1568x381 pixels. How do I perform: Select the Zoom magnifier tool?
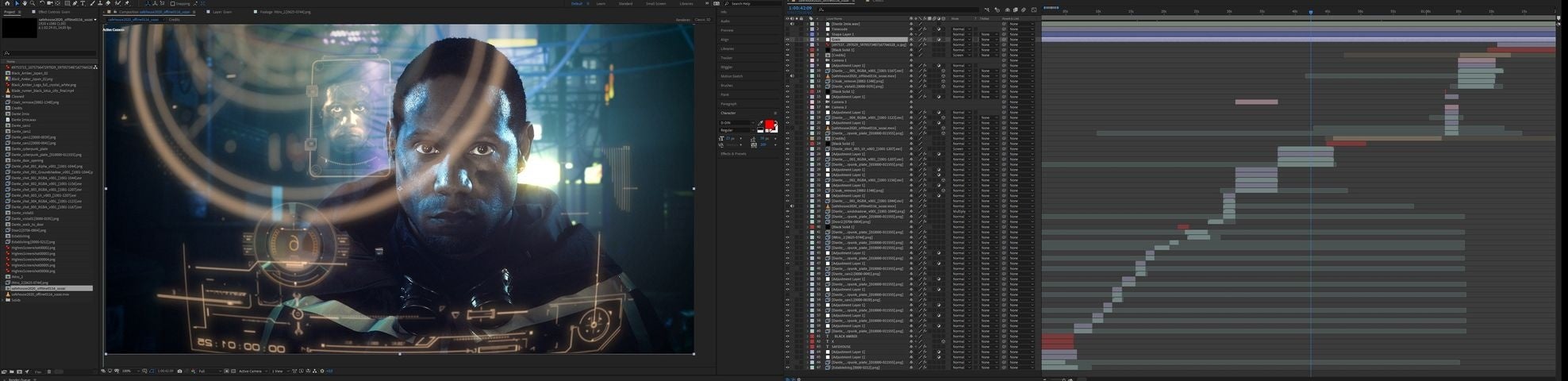(33, 3)
